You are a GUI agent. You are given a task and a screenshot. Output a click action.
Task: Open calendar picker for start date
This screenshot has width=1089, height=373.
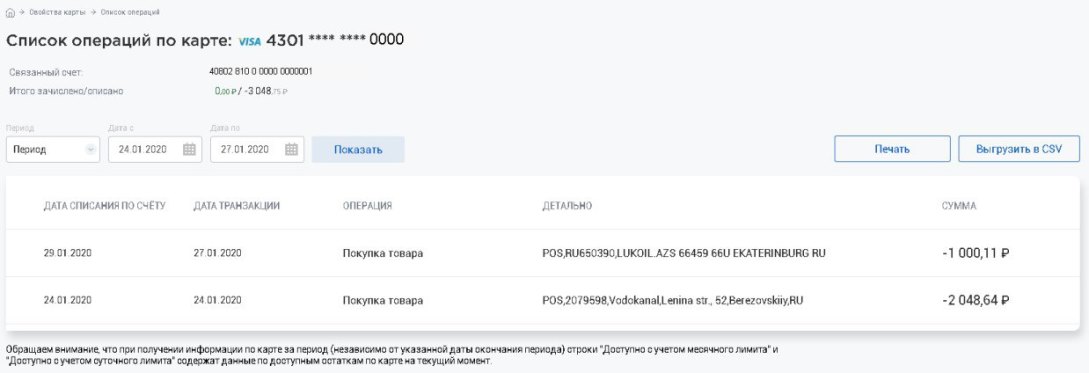(x=189, y=149)
